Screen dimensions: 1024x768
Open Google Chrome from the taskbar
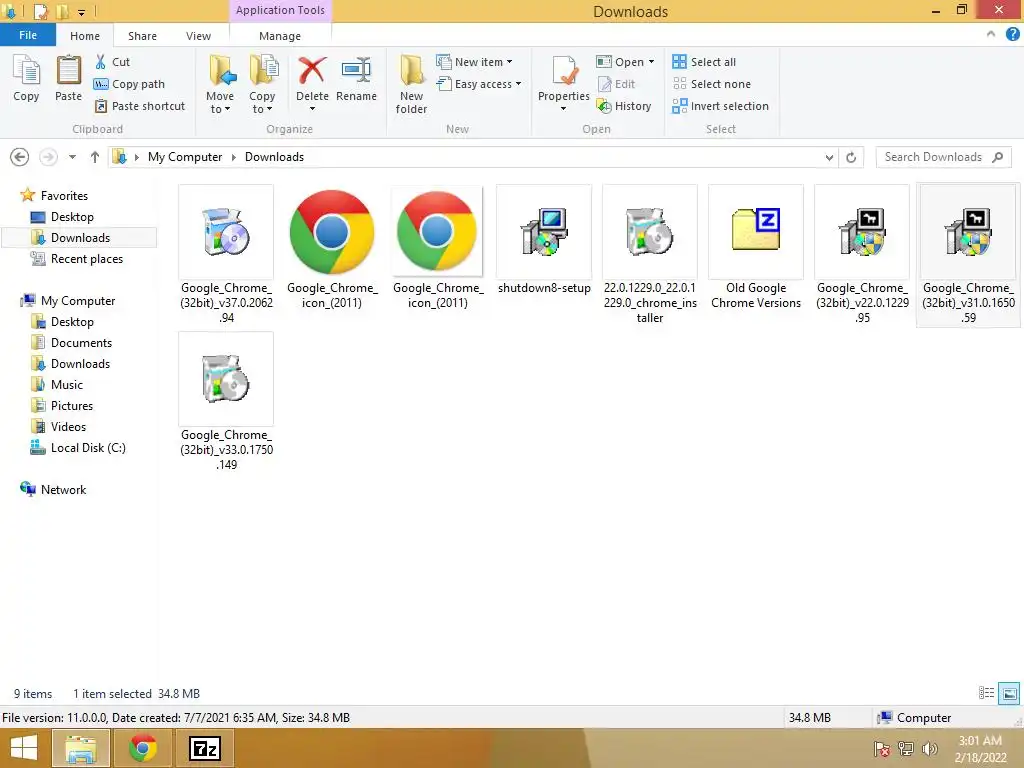(143, 748)
